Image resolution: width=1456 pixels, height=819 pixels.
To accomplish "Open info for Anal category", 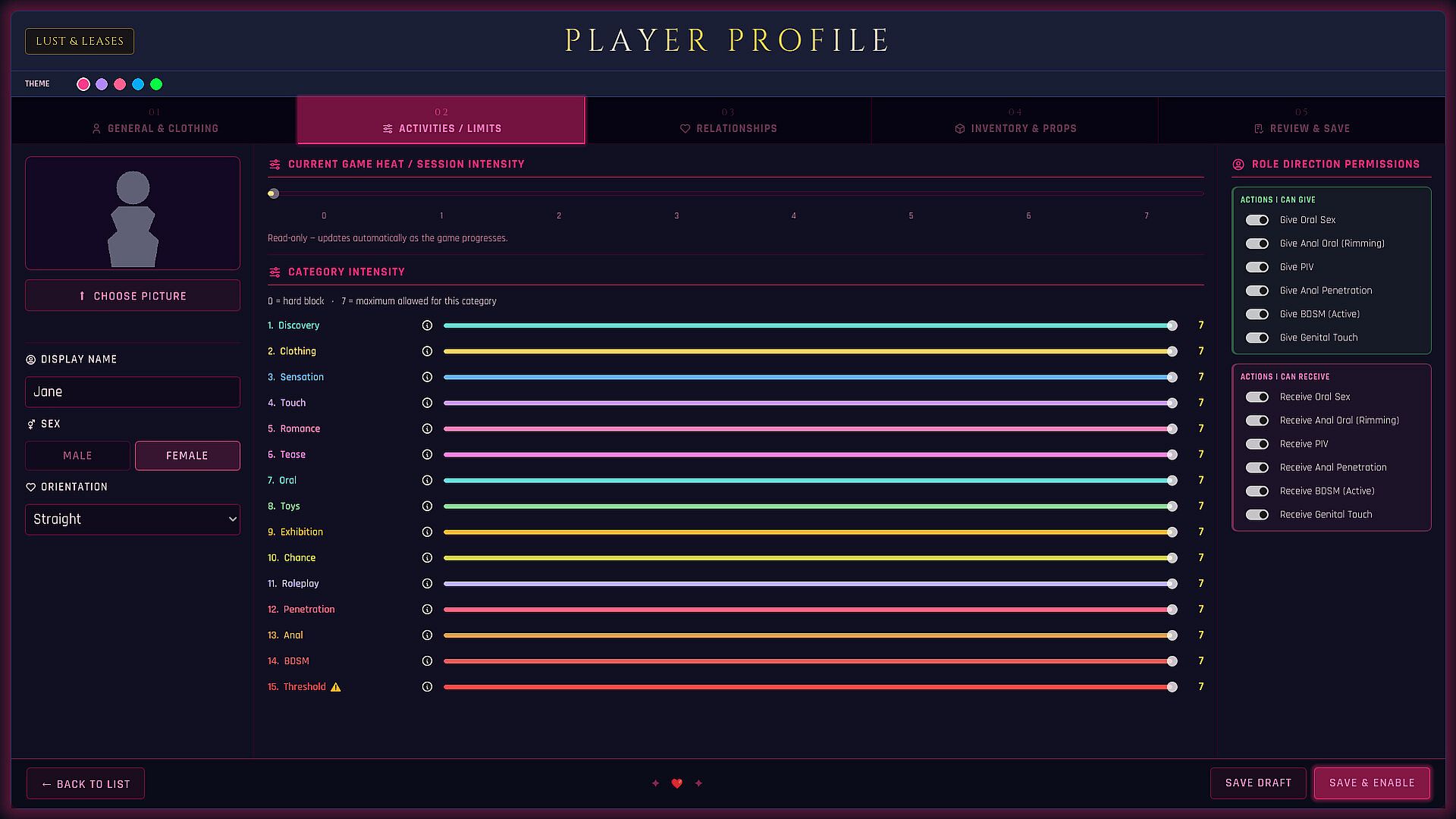I will coord(427,635).
